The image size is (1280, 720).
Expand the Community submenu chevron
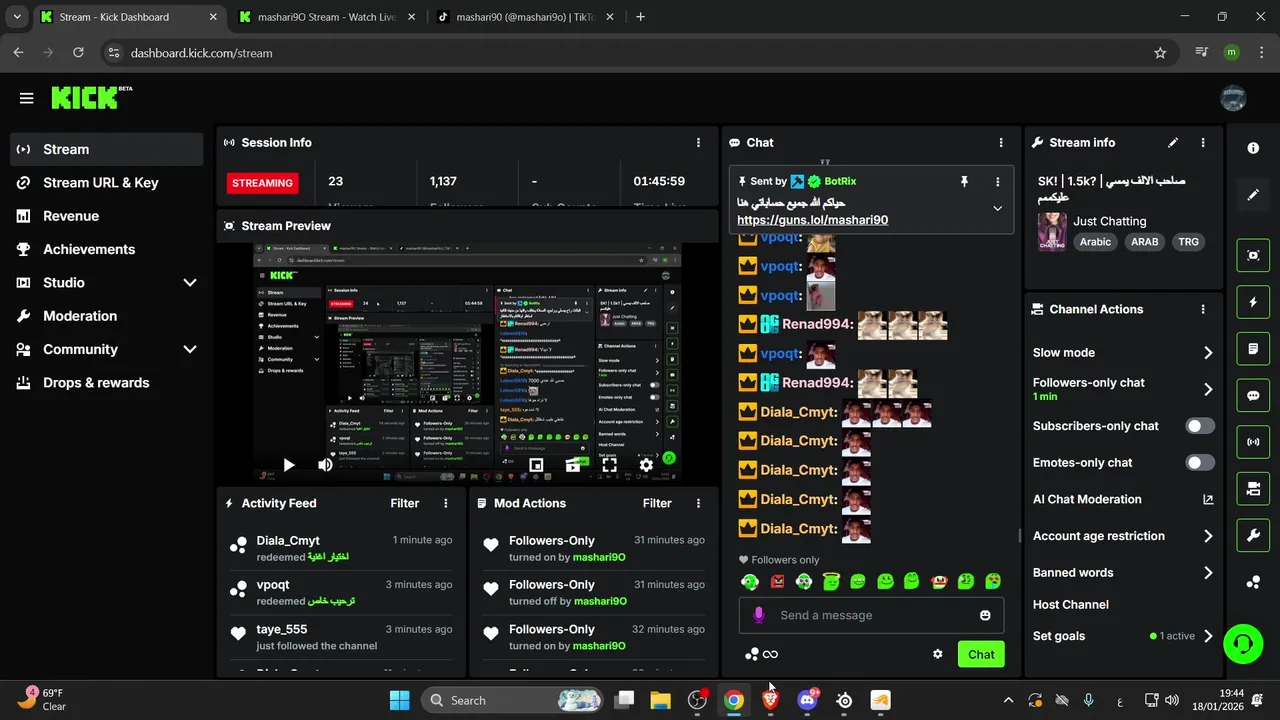click(190, 349)
